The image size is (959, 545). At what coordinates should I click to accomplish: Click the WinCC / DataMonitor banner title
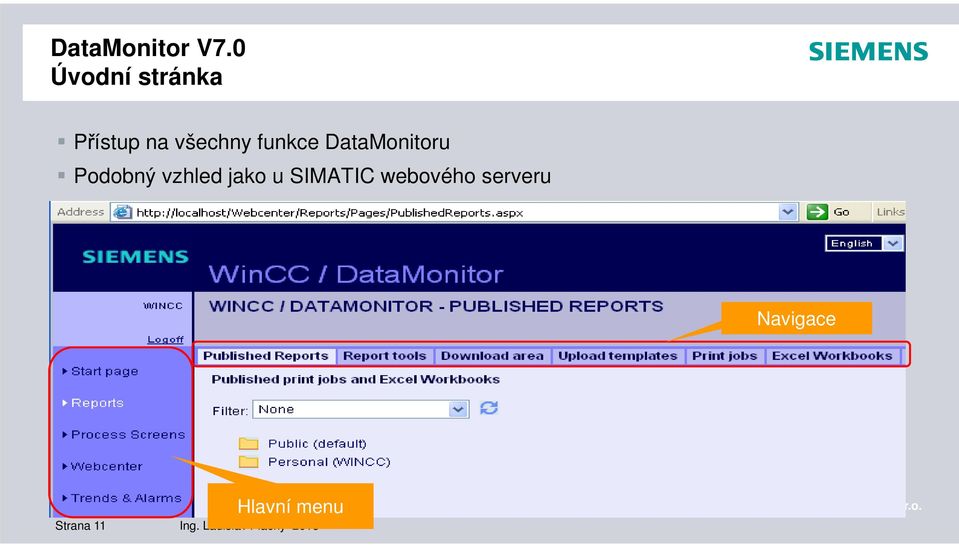click(x=356, y=274)
